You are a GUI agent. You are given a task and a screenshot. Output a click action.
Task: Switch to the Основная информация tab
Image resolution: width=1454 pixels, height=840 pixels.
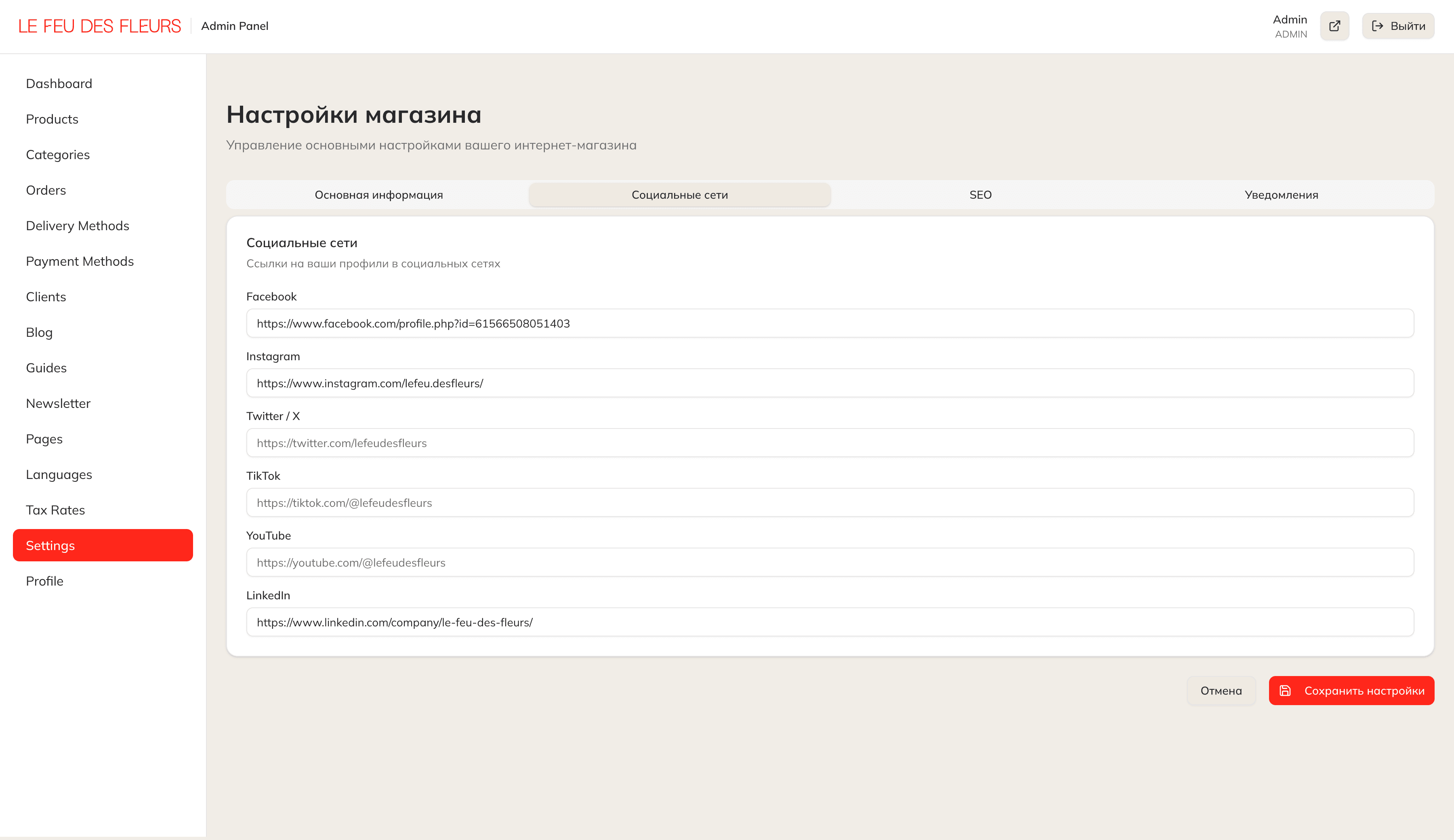point(378,195)
